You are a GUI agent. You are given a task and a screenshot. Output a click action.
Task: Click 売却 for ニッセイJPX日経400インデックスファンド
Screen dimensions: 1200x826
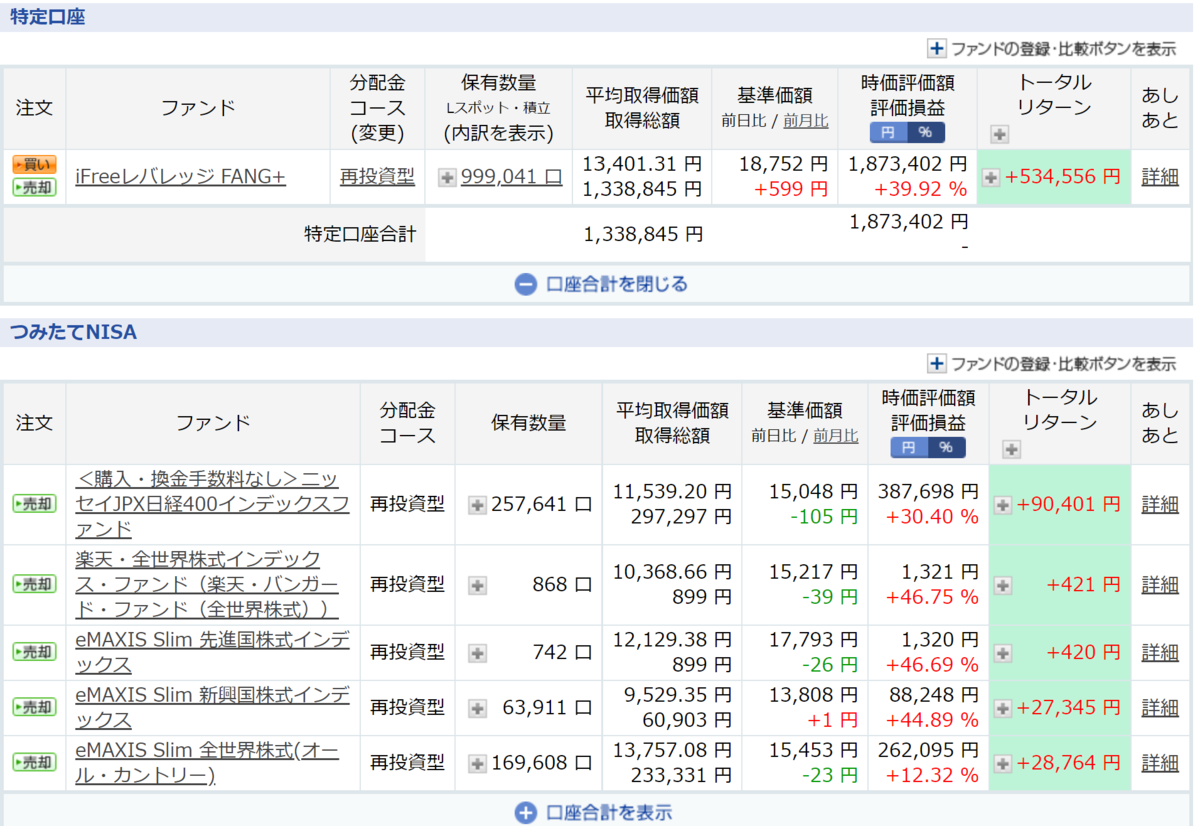(x=34, y=504)
